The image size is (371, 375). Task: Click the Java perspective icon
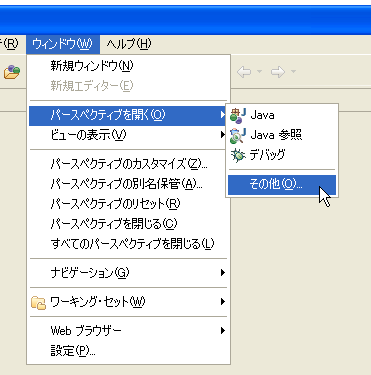click(x=238, y=116)
